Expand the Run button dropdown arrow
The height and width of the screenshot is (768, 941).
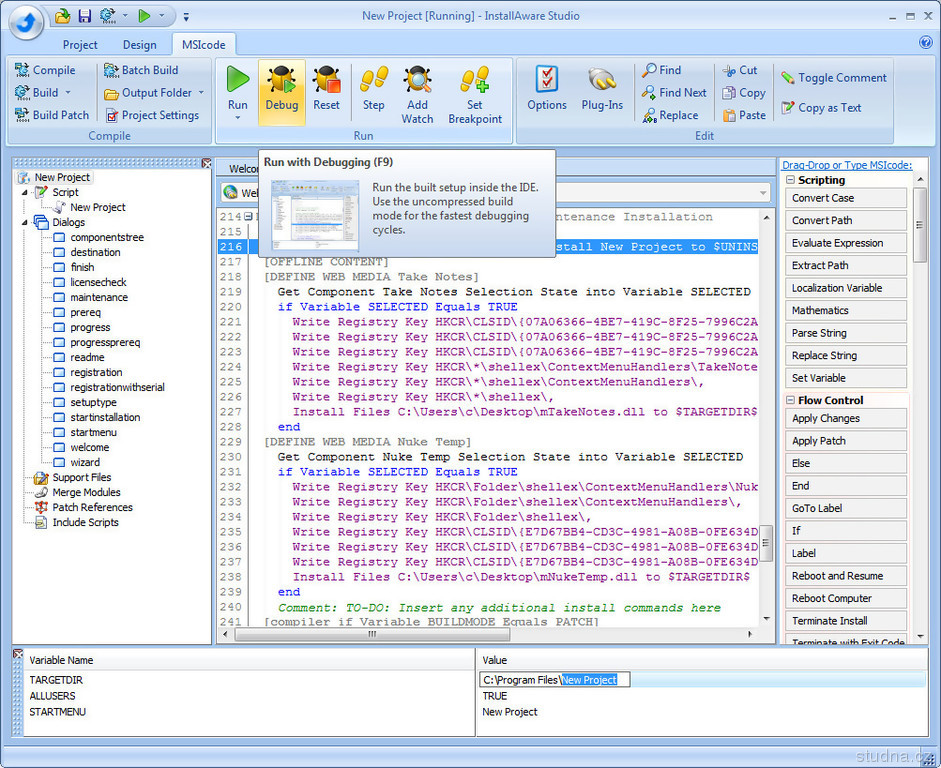pyautogui.click(x=238, y=118)
